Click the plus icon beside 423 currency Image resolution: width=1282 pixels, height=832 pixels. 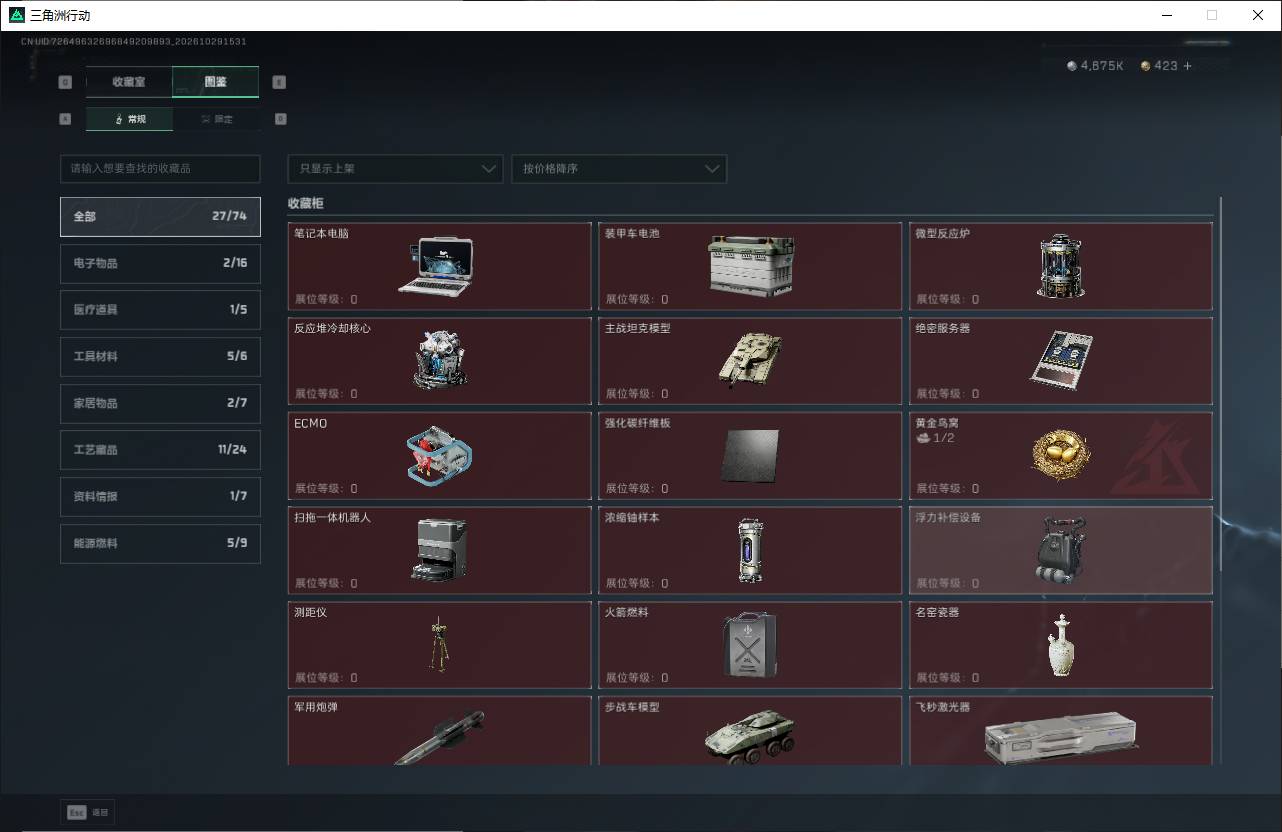coord(1187,66)
